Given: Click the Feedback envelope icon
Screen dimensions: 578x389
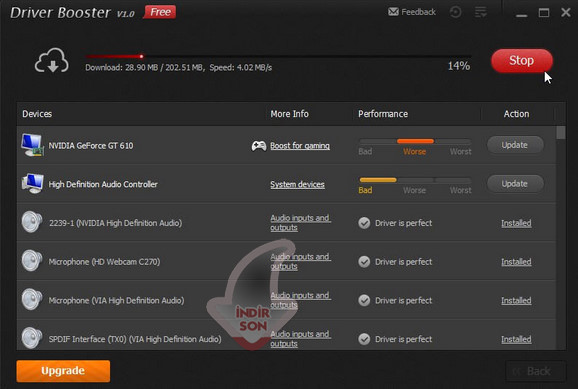Looking at the screenshot, I should pos(393,12).
